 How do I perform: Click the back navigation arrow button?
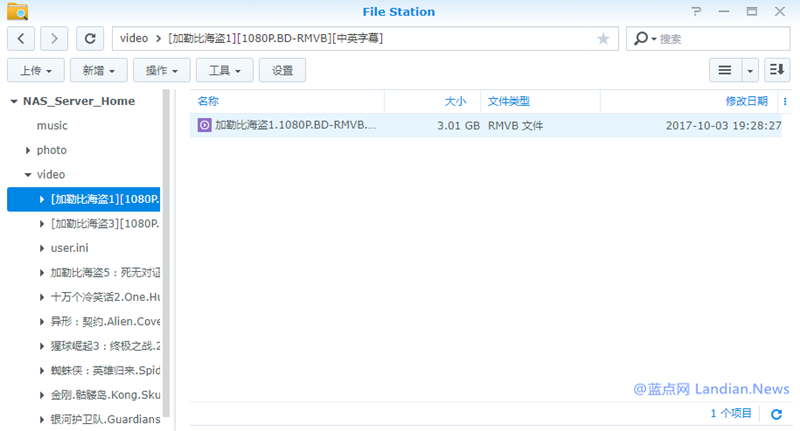pyautogui.click(x=22, y=38)
